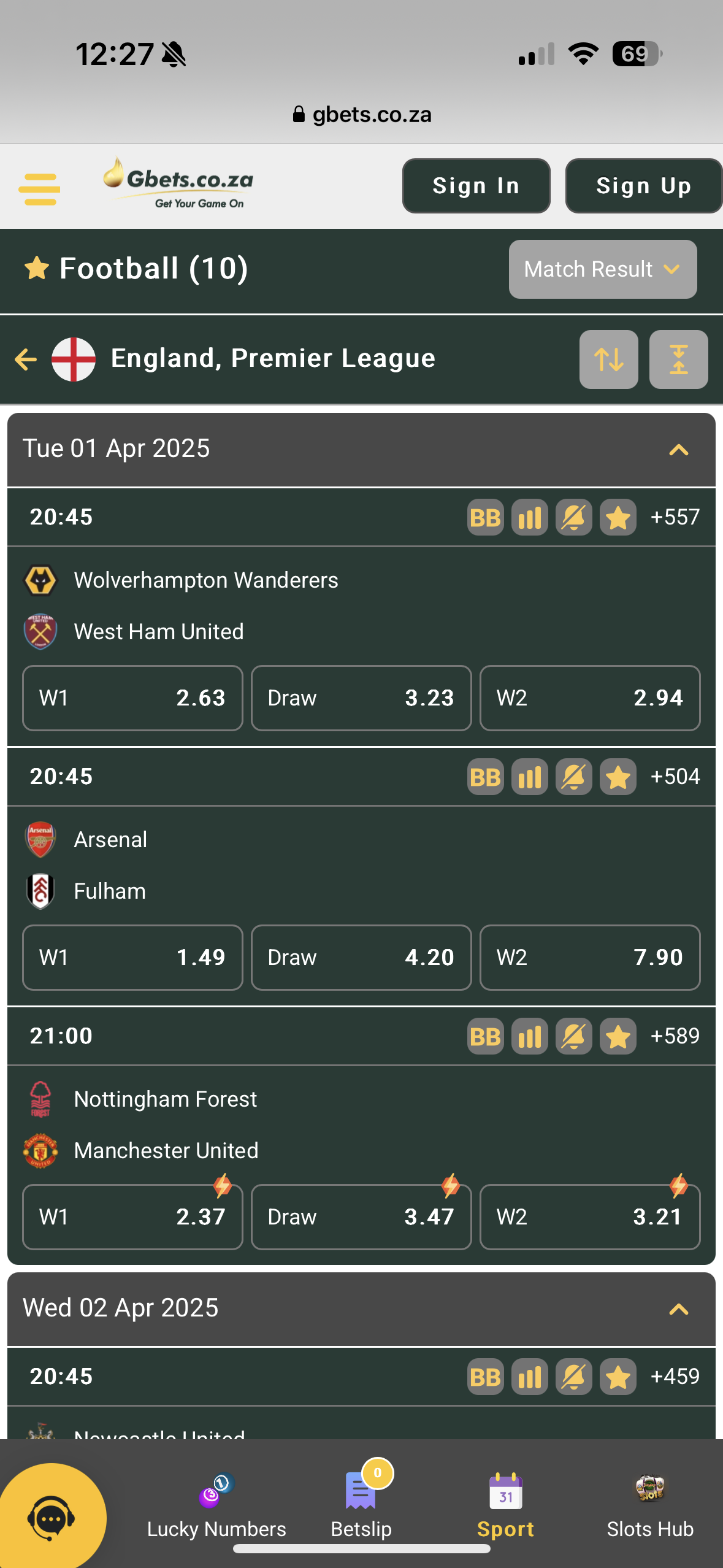723x1568 pixels.
Task: Unmute notifications for the Arsenal vs Fulham match
Action: tap(573, 776)
